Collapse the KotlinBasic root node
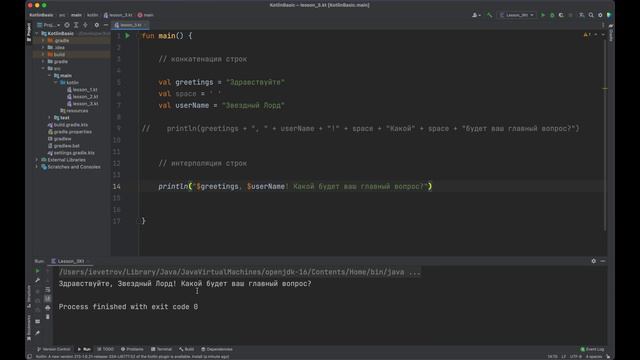The width and height of the screenshot is (640, 360). 37,33
